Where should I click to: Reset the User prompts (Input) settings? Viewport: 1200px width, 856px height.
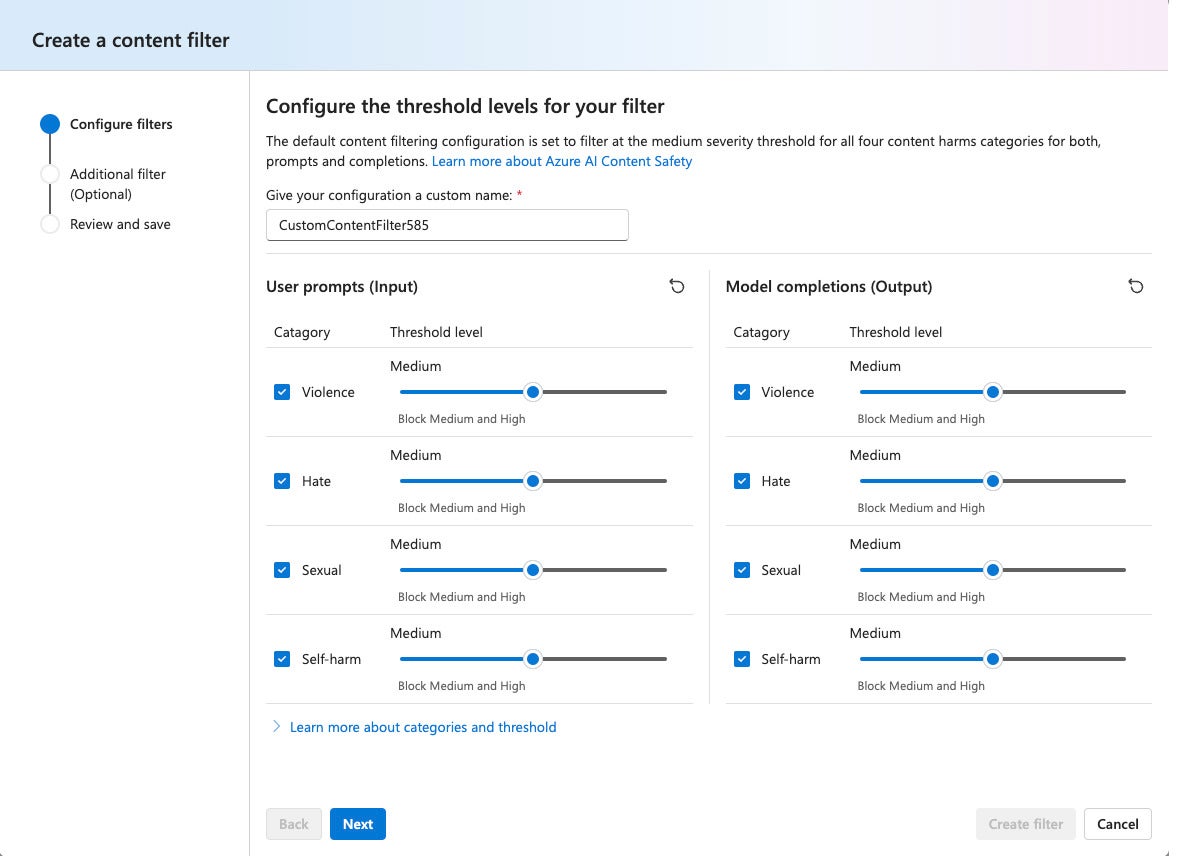point(677,286)
